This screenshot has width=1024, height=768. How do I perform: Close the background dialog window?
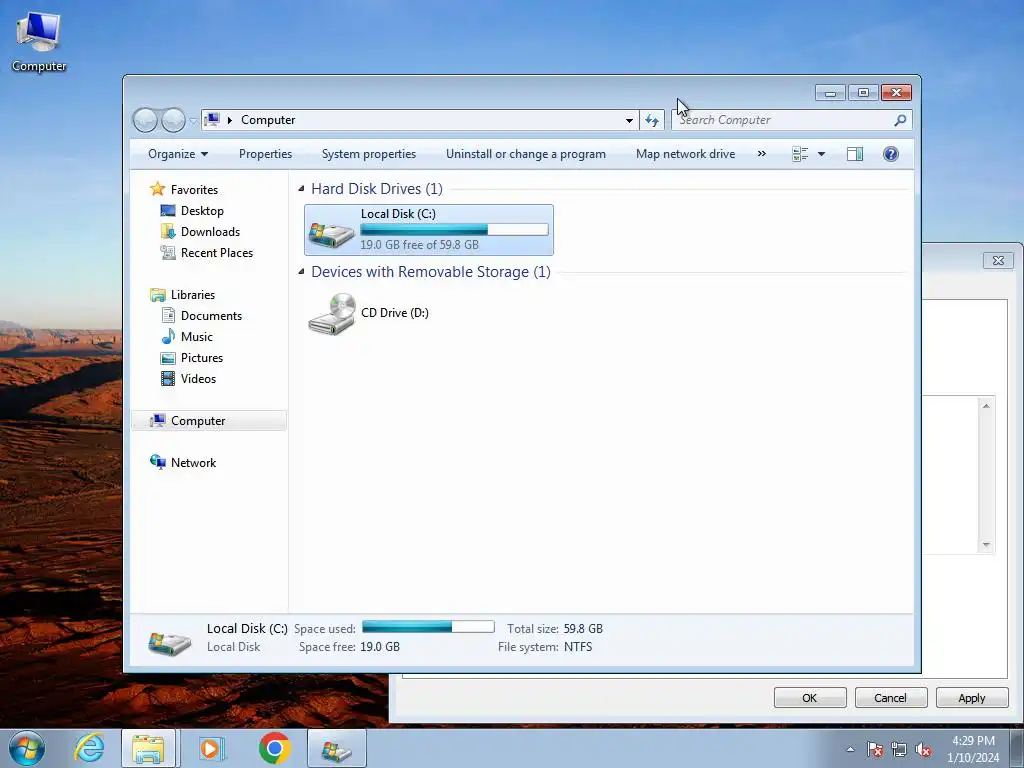(x=998, y=261)
